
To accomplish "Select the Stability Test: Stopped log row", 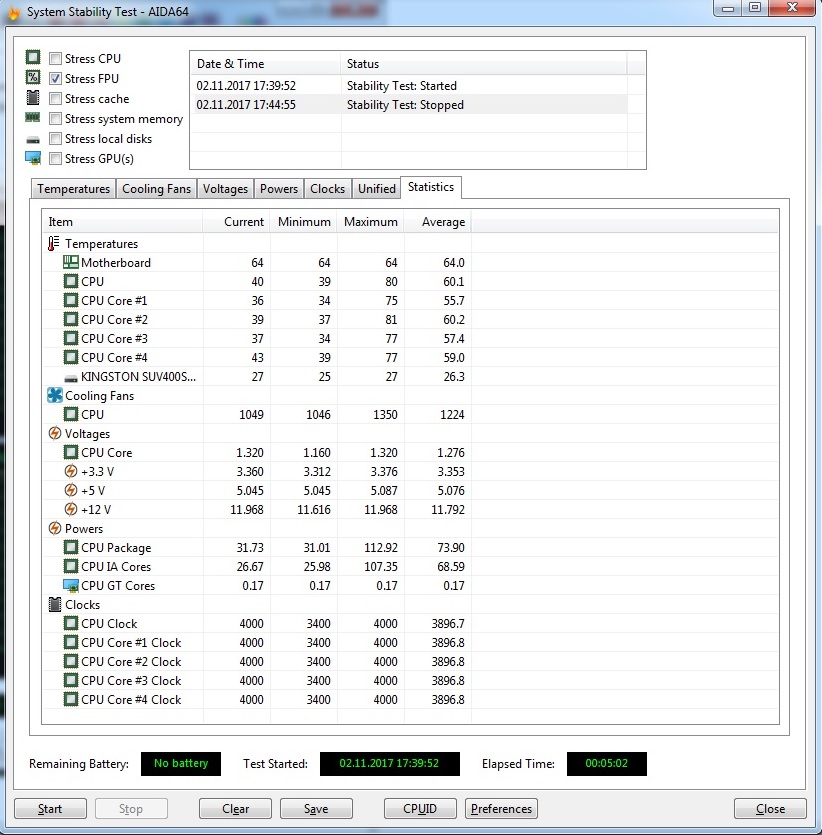I will (409, 104).
